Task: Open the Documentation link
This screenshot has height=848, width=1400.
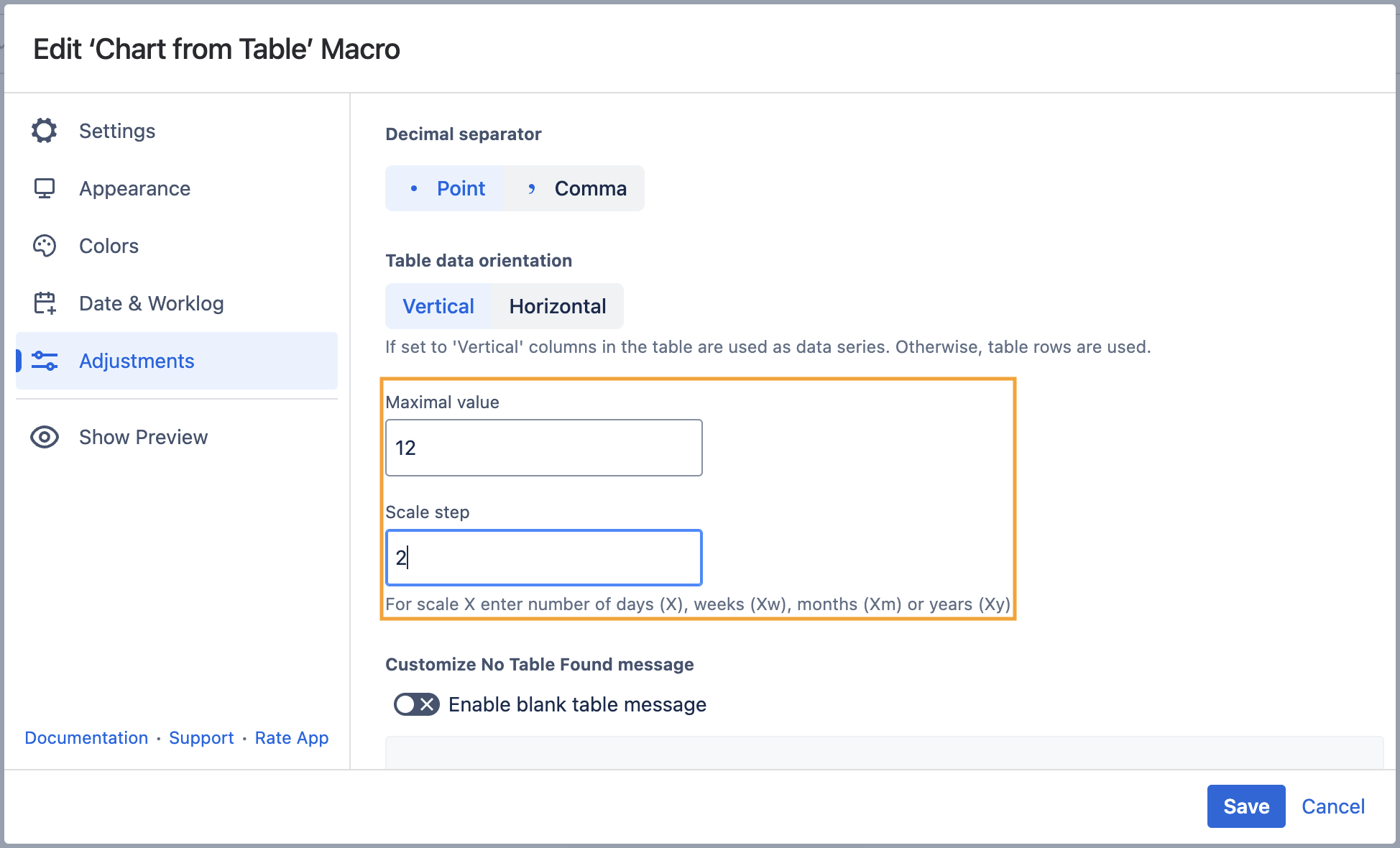Action: pos(86,738)
